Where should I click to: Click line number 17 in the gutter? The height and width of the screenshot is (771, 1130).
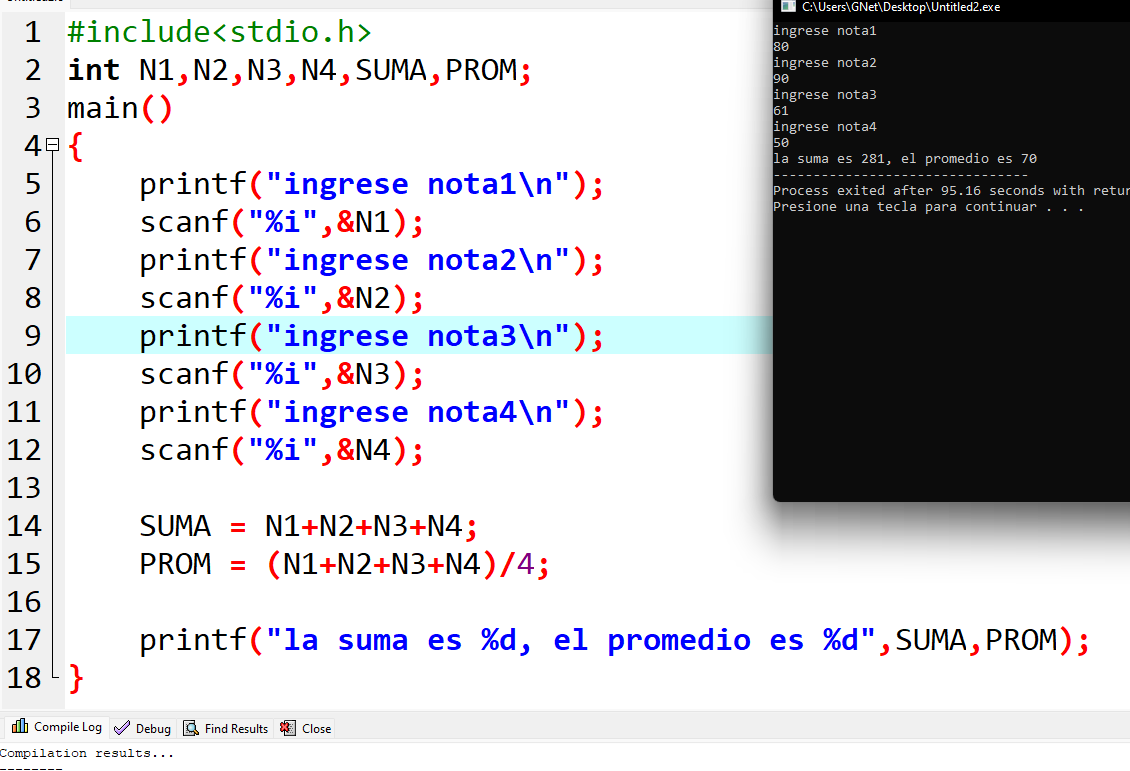(x=24, y=640)
